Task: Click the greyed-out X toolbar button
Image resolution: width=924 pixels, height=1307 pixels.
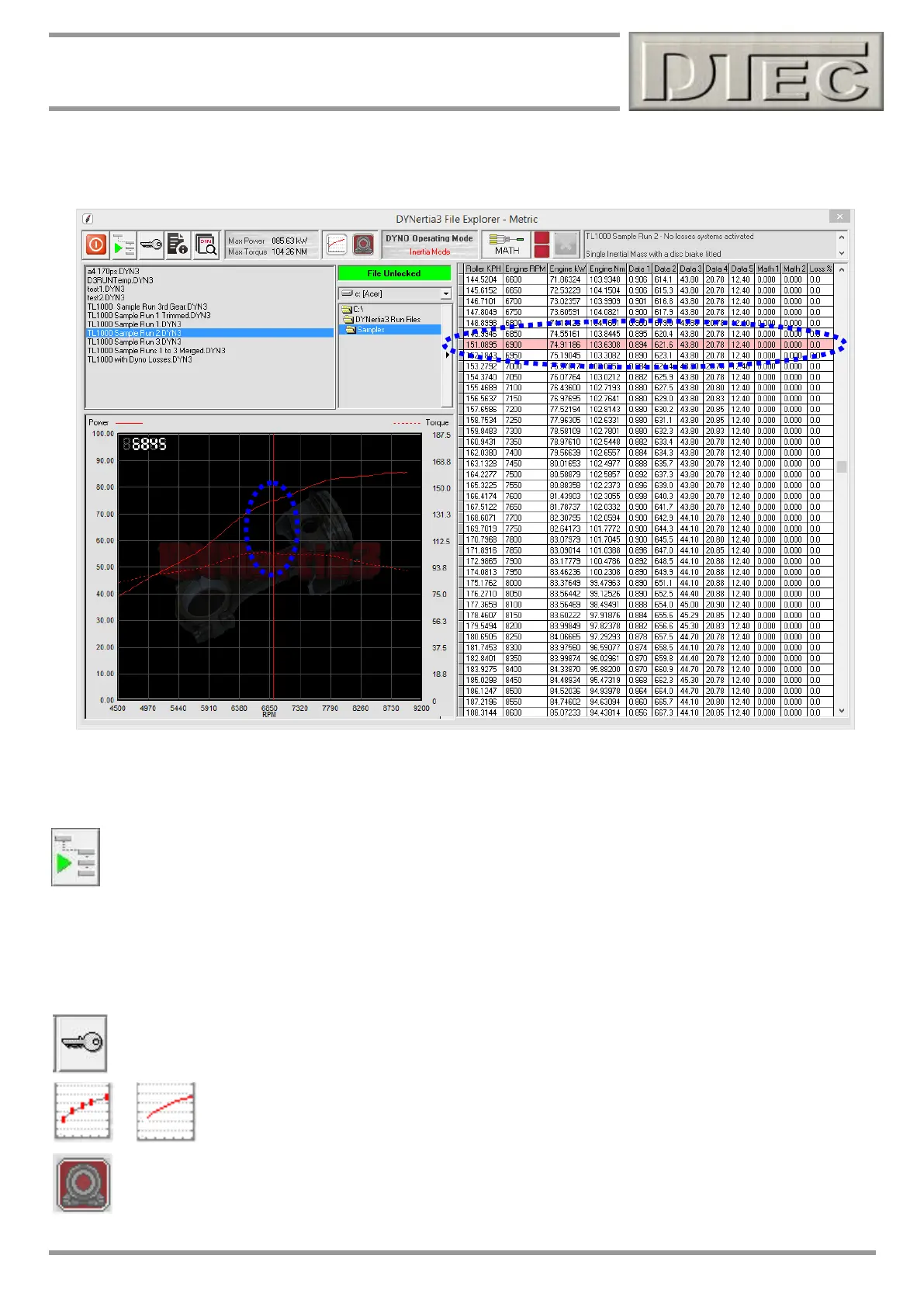Action: point(566,244)
